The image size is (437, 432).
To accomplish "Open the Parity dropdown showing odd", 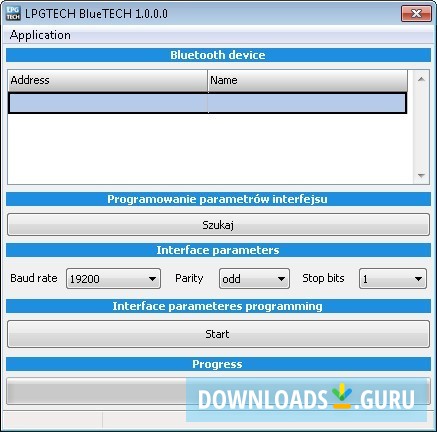I will pos(254,279).
